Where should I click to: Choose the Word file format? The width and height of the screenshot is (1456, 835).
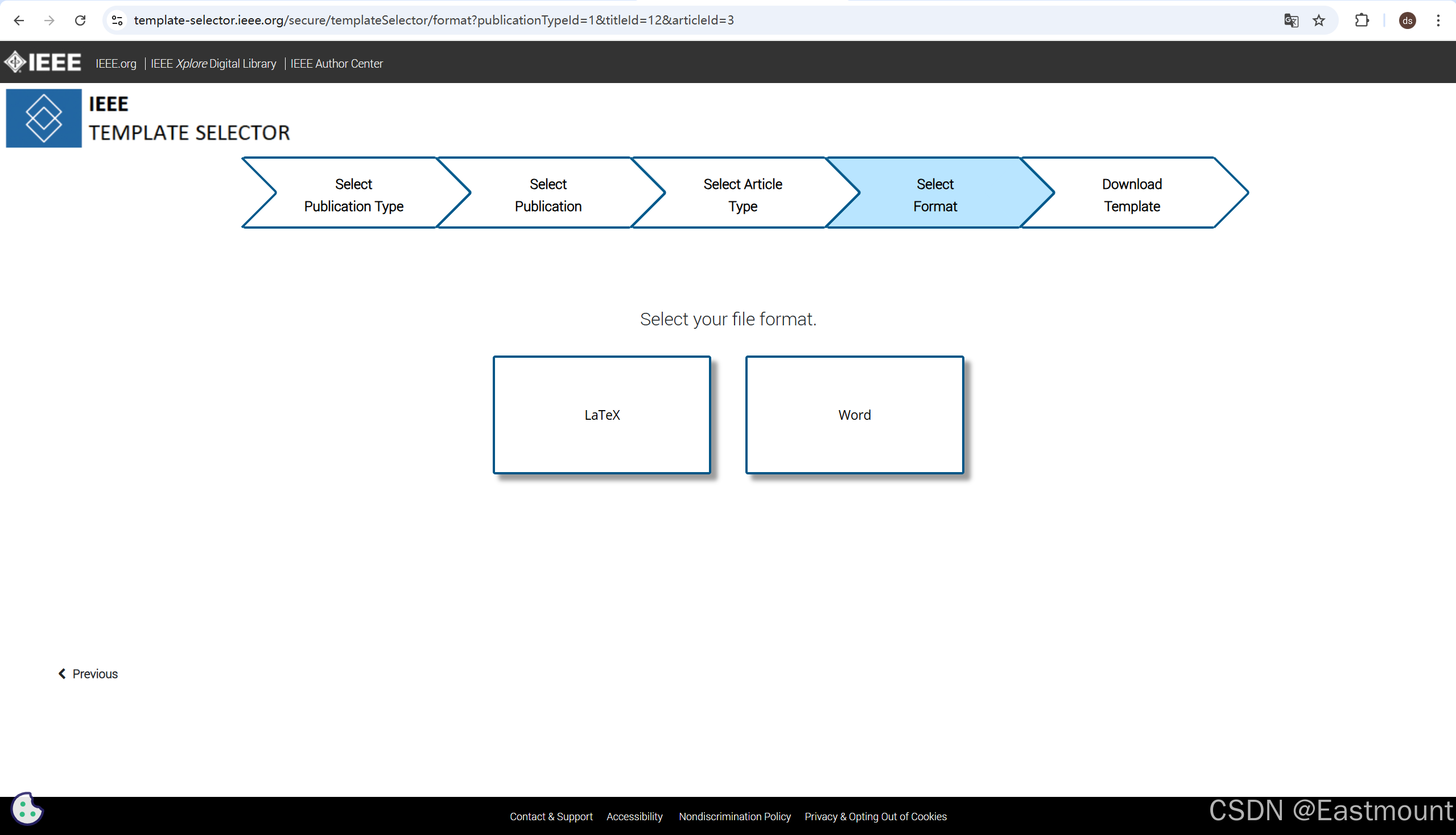coord(854,415)
